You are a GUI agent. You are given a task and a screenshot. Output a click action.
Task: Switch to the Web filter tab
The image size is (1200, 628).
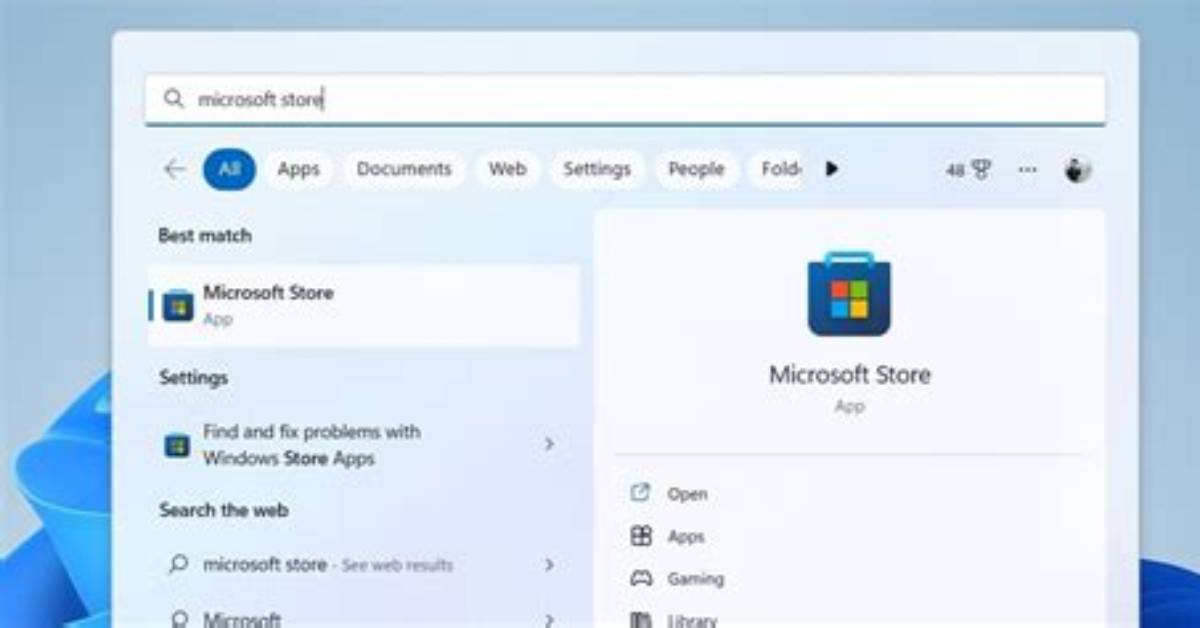coord(507,169)
